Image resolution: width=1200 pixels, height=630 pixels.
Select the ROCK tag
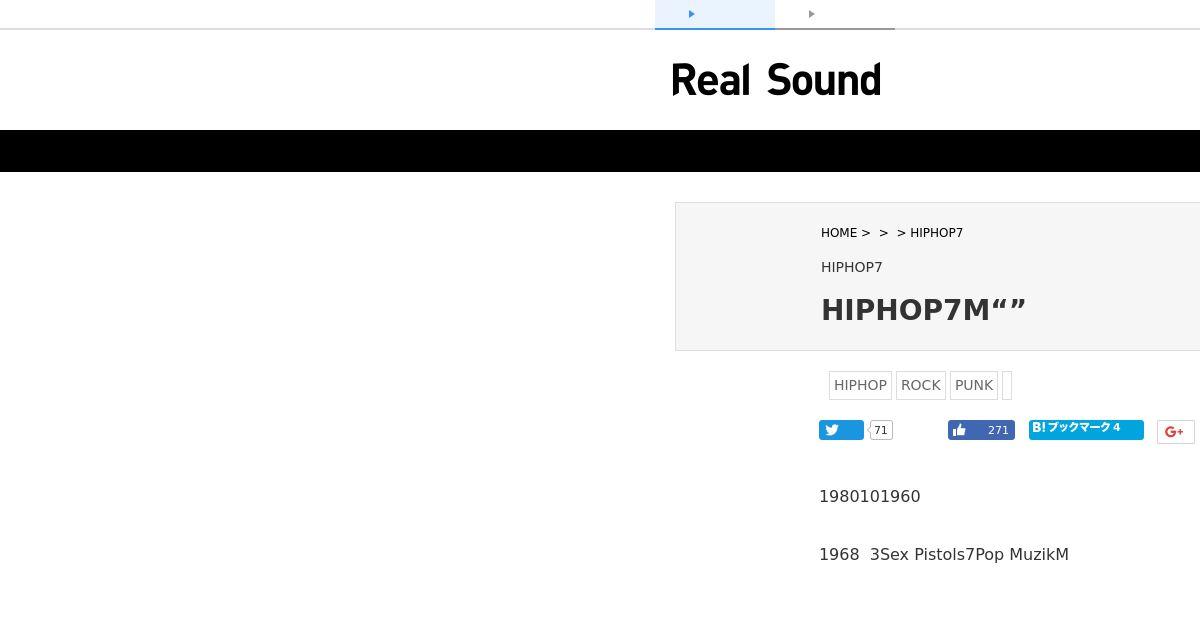(x=920, y=385)
